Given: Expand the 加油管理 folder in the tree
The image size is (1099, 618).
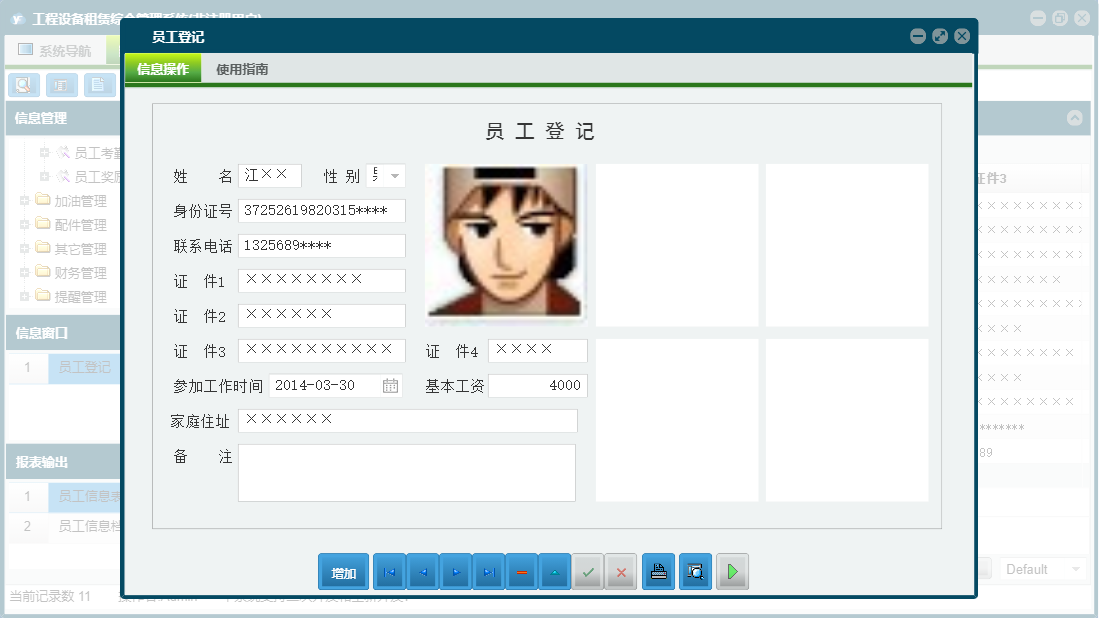Looking at the screenshot, I should (x=25, y=201).
